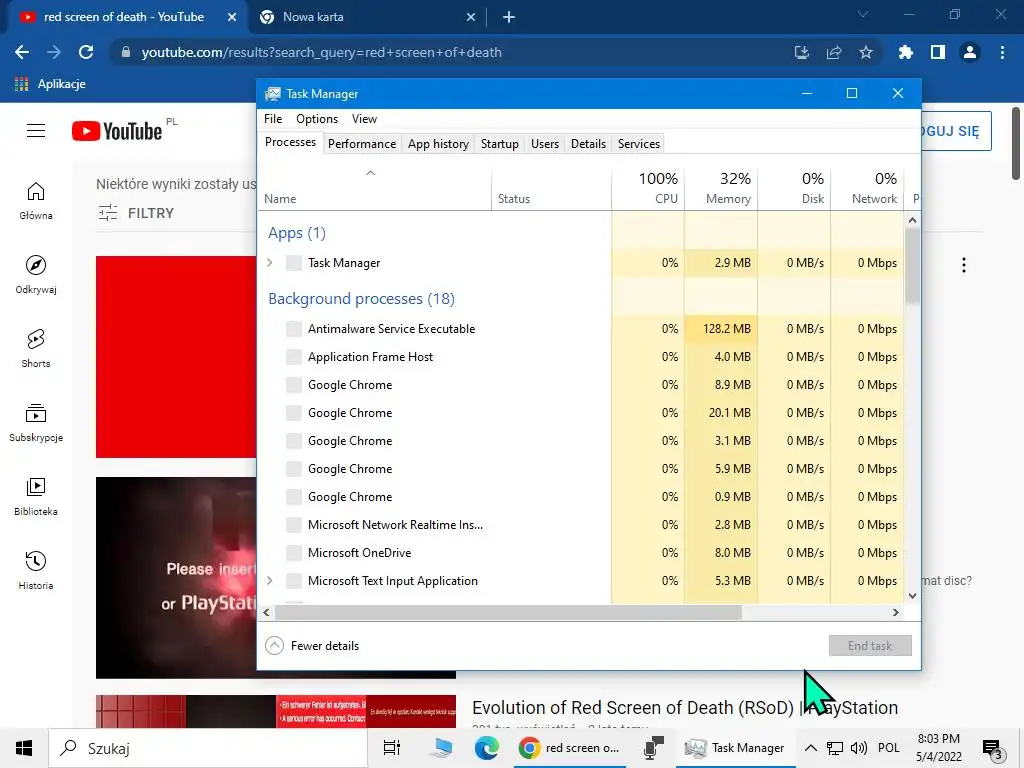
Task: Open Evolution of Red Screen of Death video
Action: tap(684, 707)
